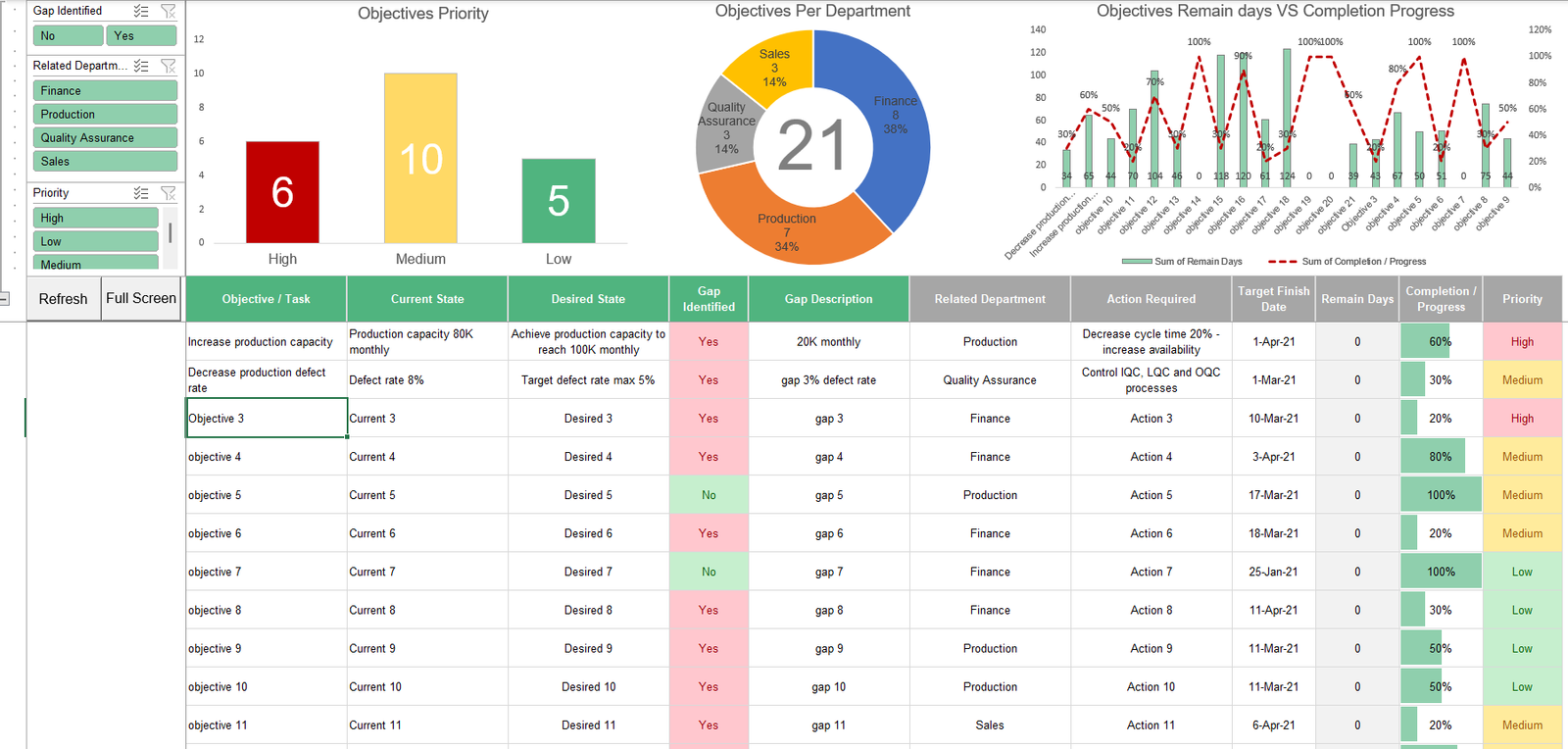
Task: Click the Desired State column header
Action: click(x=588, y=299)
